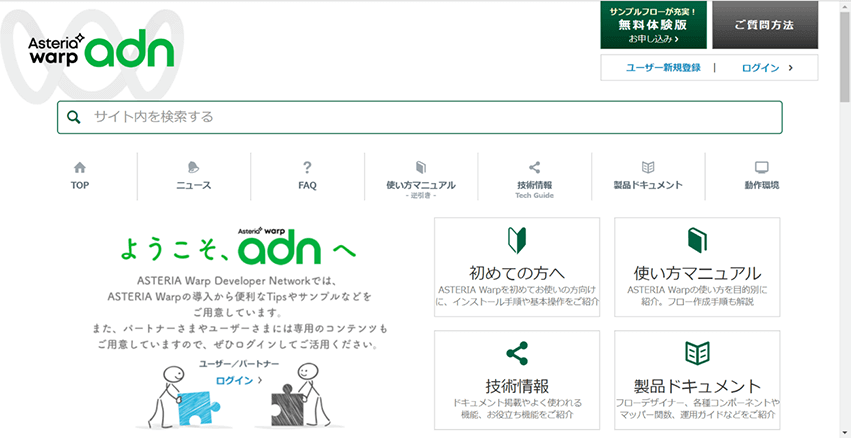The height and width of the screenshot is (438, 851).
Task: Click ユーザー新規登録 link
Action: coord(663,68)
